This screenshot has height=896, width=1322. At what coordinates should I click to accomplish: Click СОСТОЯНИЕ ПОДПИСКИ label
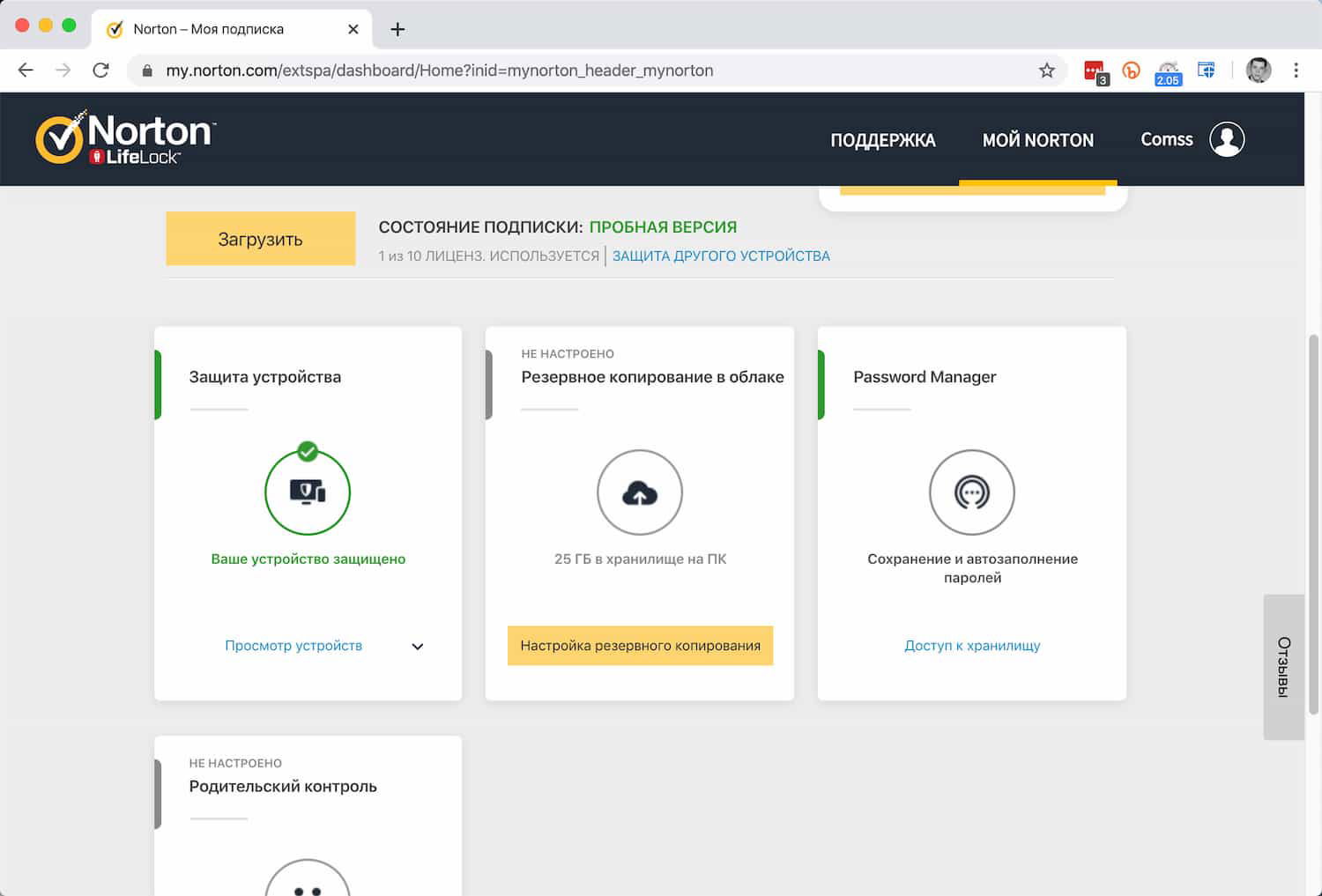(480, 227)
